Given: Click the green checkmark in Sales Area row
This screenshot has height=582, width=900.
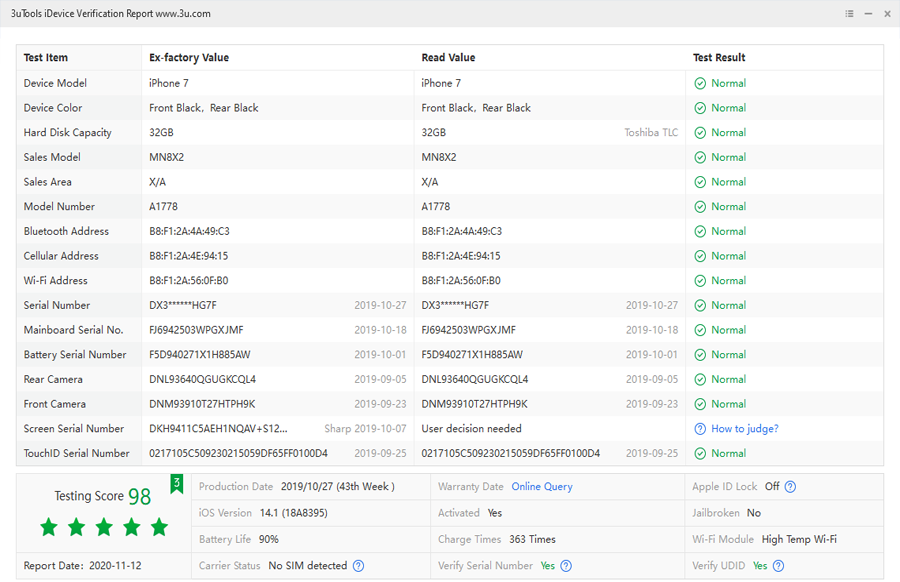Looking at the screenshot, I should pos(700,182).
